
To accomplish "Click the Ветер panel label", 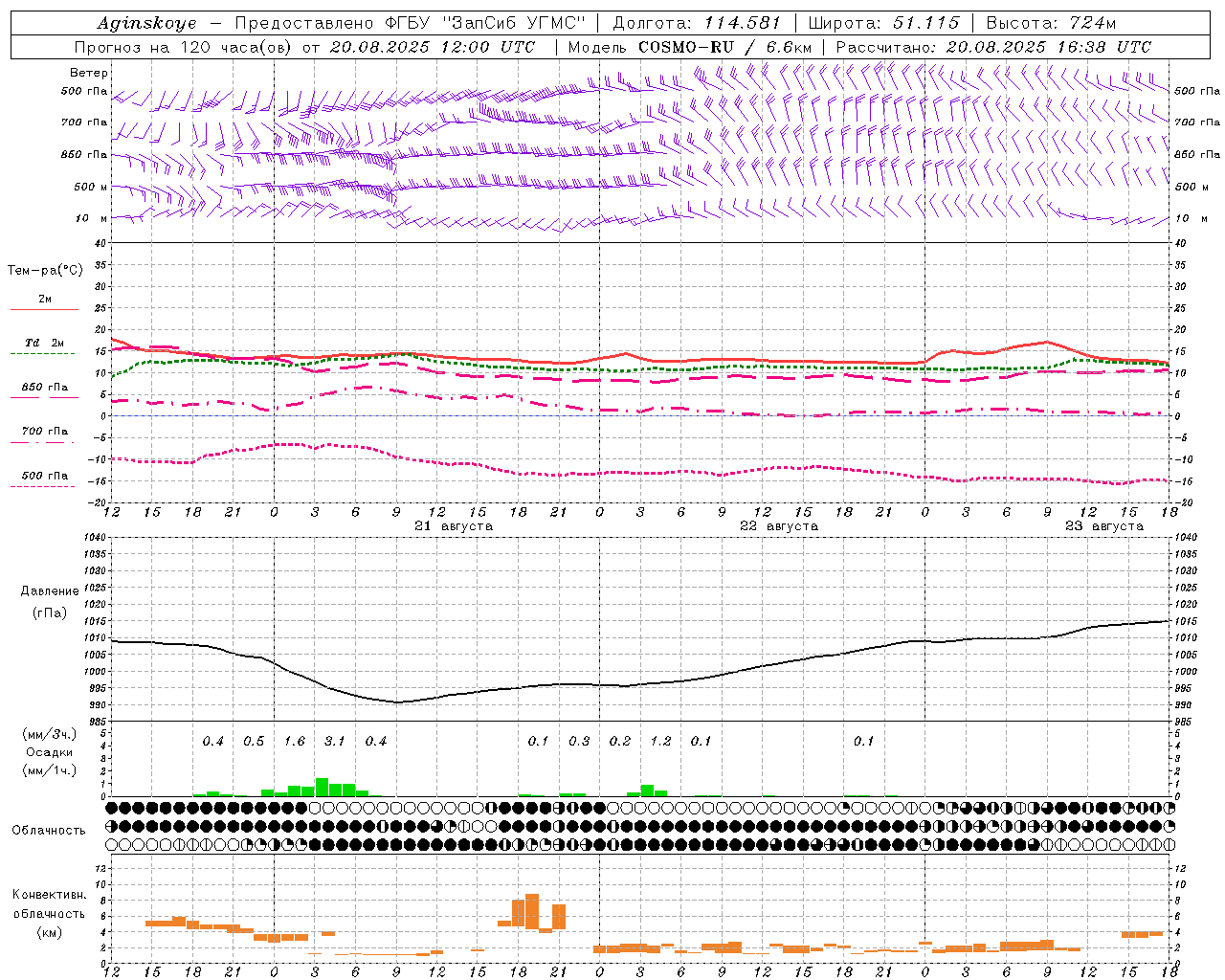I will (89, 73).
